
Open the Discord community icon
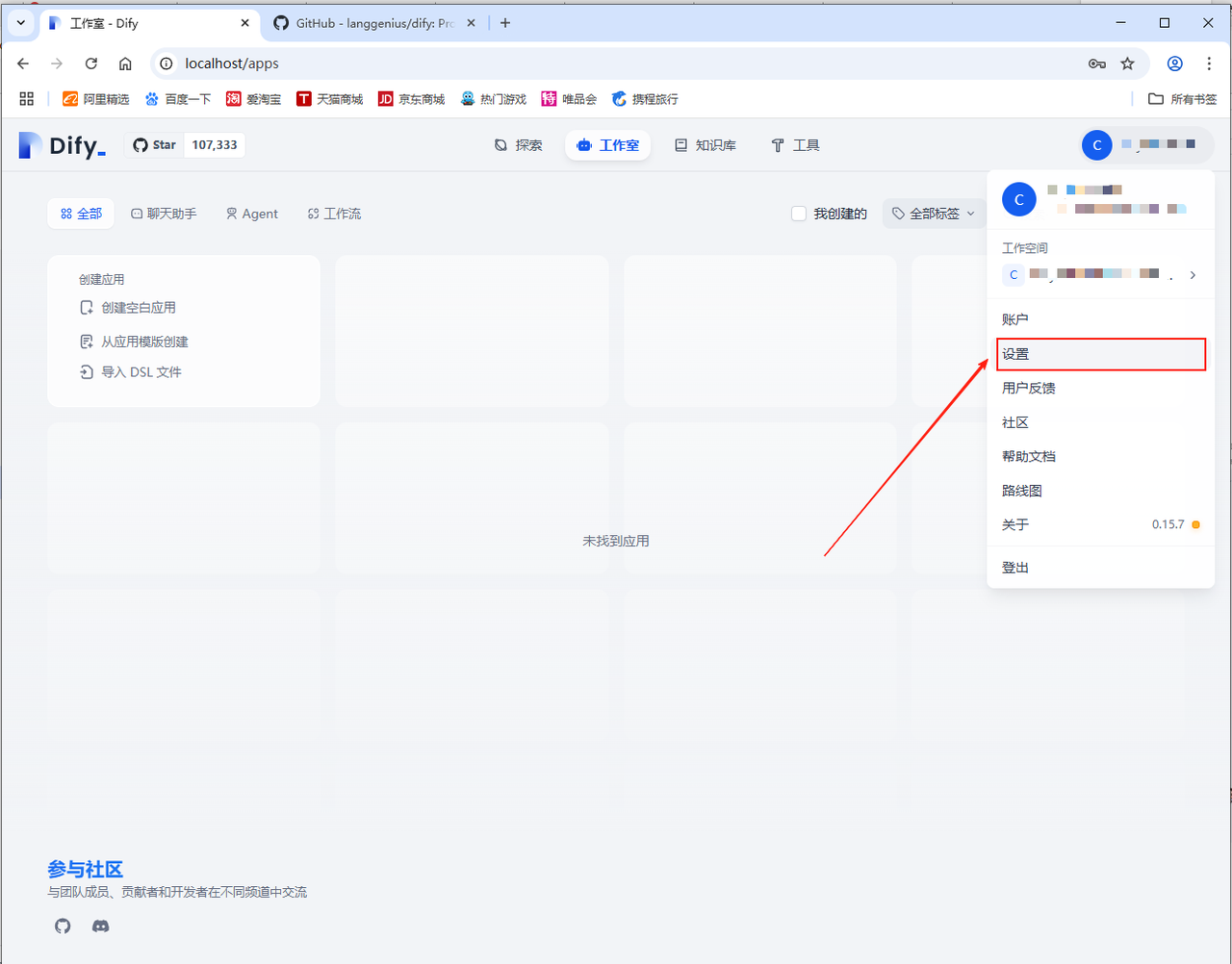click(100, 926)
